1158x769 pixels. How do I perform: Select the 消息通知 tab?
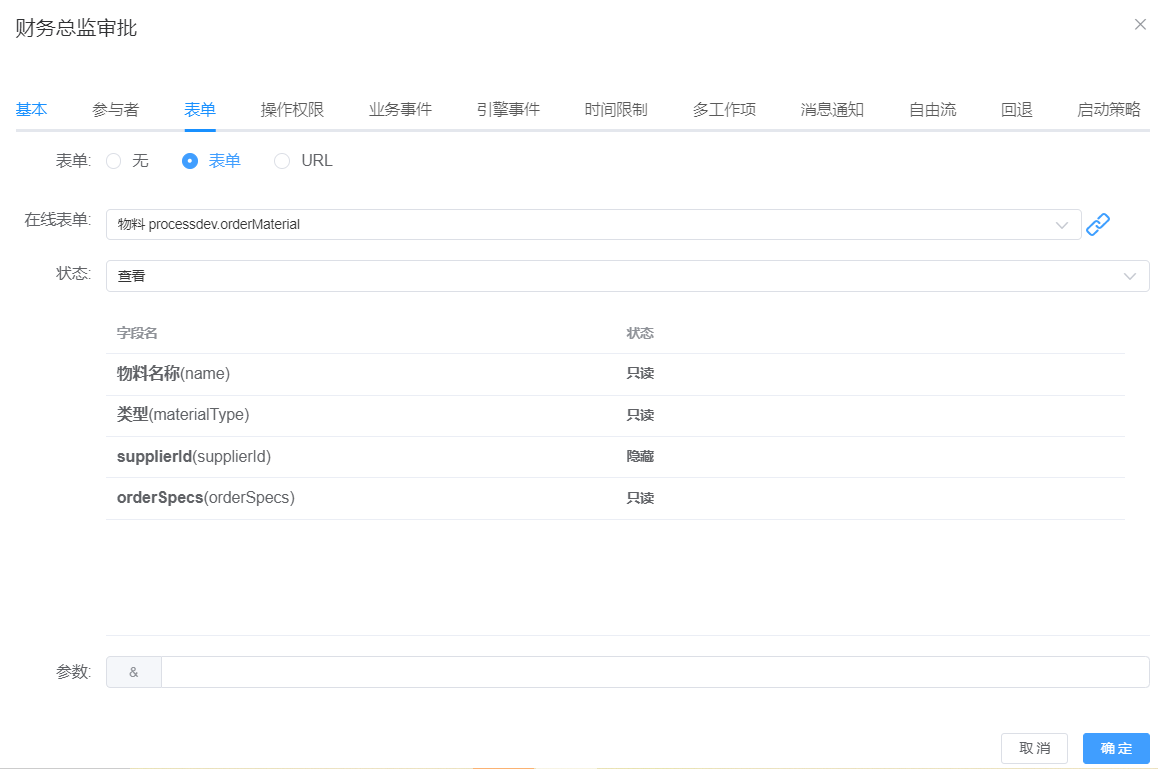tap(832, 110)
